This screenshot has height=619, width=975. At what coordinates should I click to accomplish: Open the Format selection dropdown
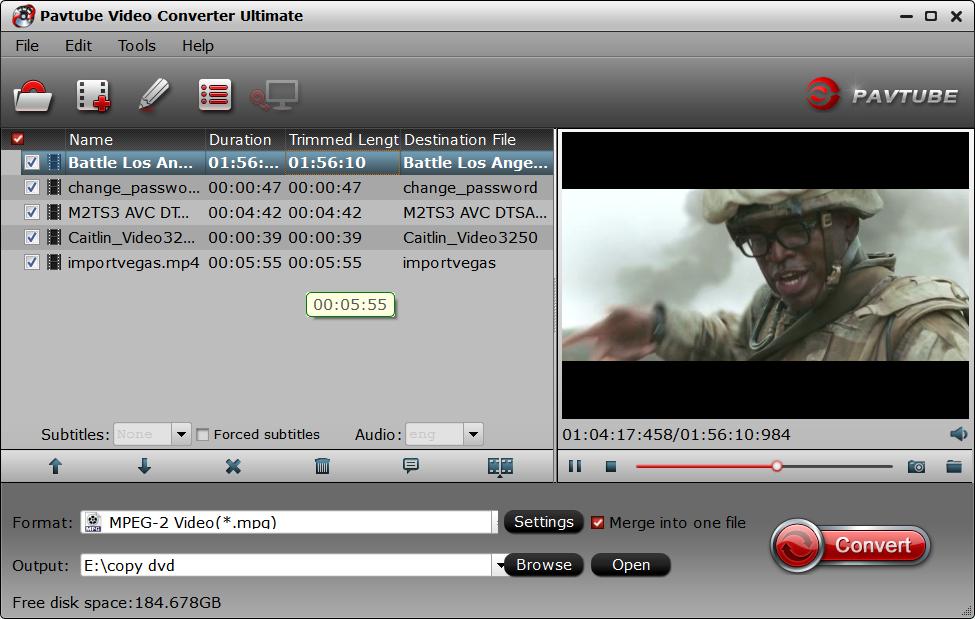(x=496, y=522)
